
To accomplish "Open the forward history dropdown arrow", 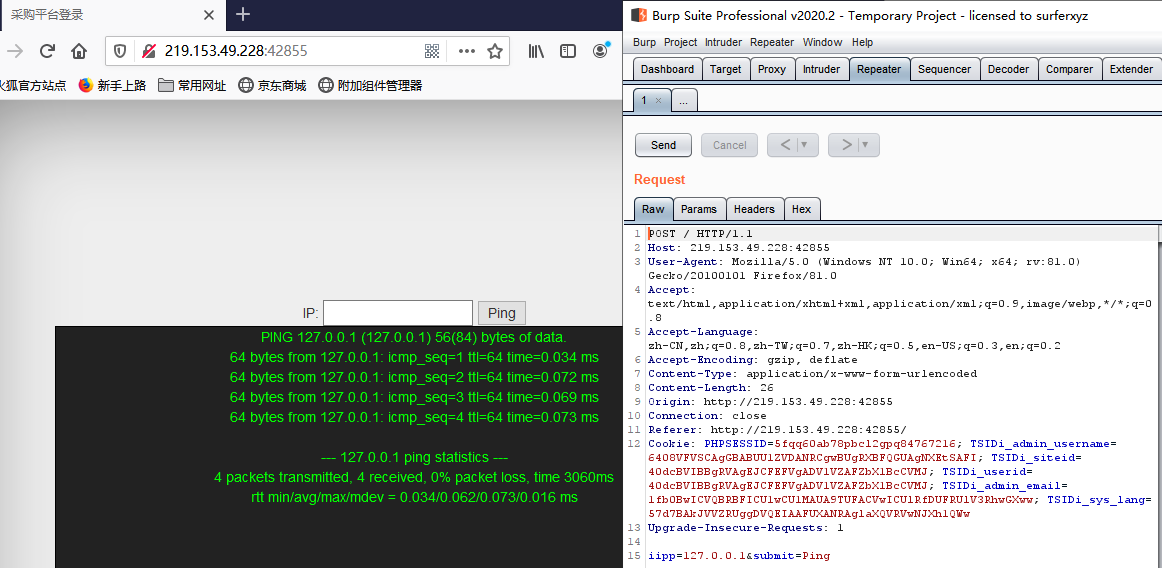I will [868, 145].
